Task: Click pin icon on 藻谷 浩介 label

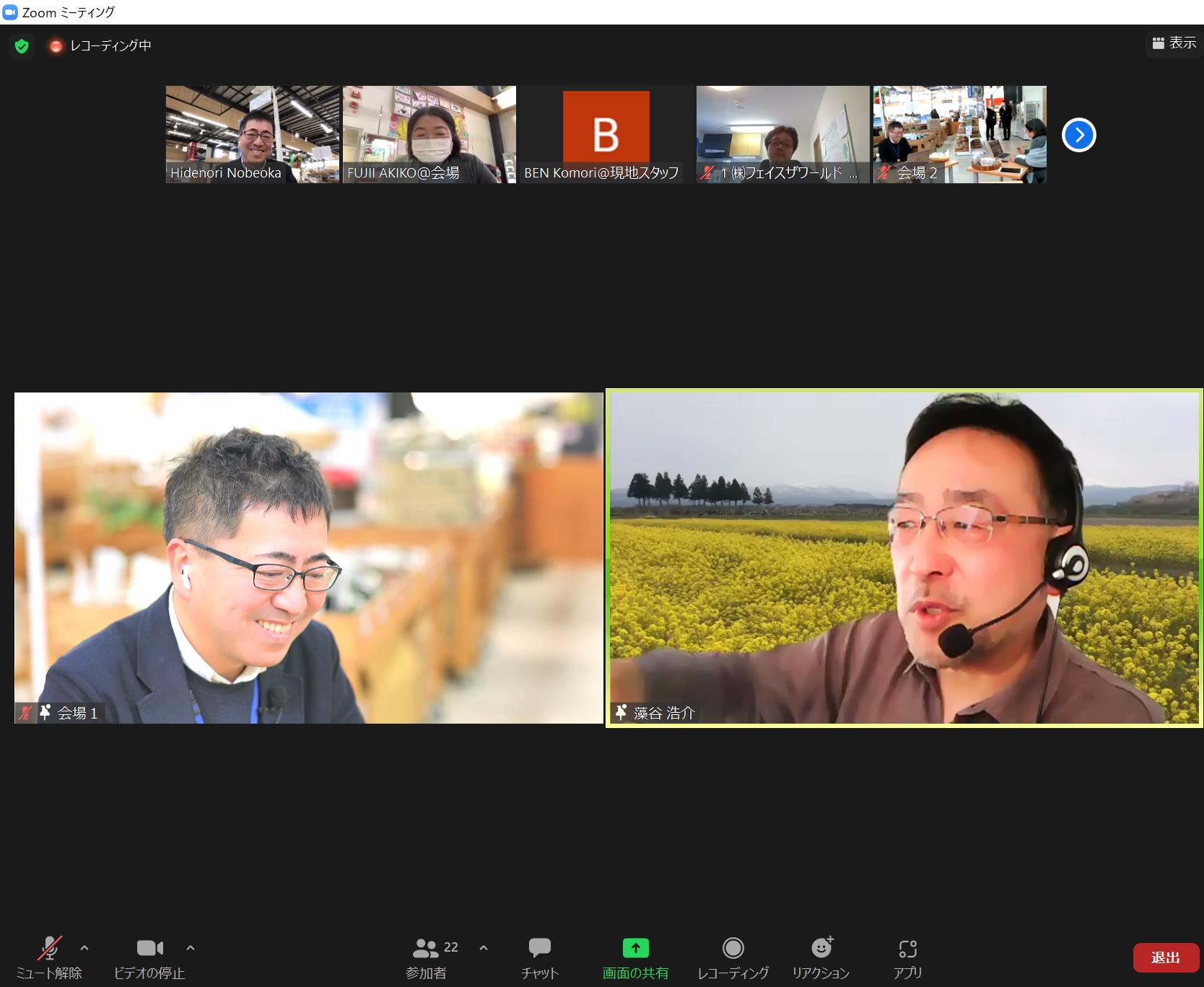Action: click(621, 713)
